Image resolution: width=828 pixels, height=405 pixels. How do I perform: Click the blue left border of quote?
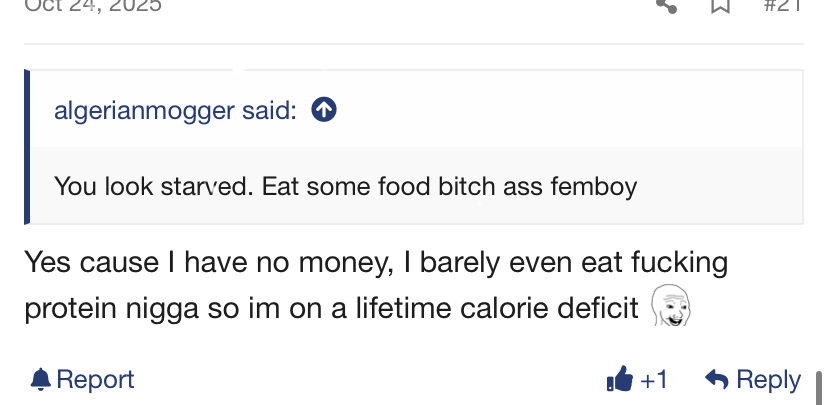(27, 147)
